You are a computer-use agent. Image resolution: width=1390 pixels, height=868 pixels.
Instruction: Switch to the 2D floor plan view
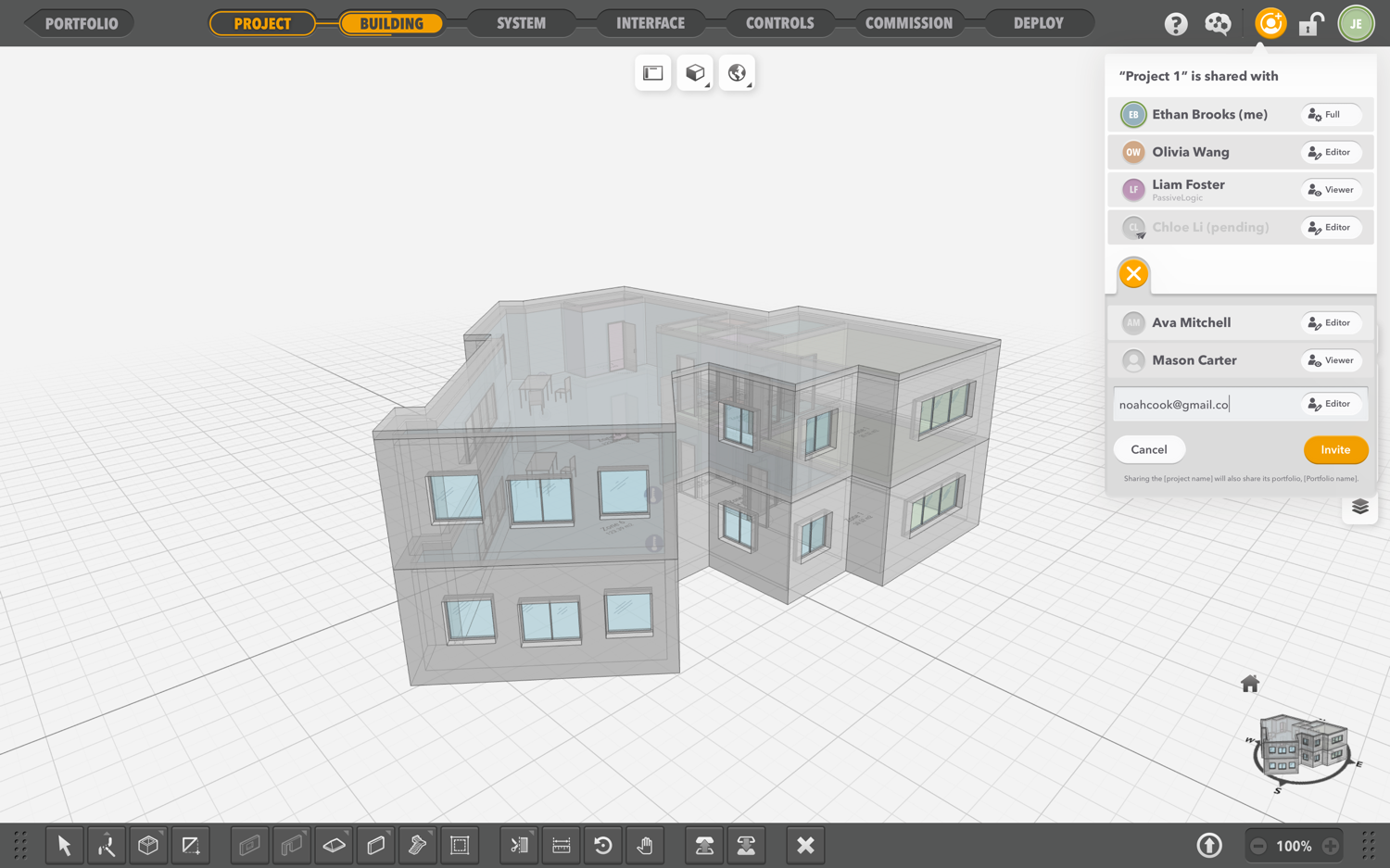click(653, 73)
